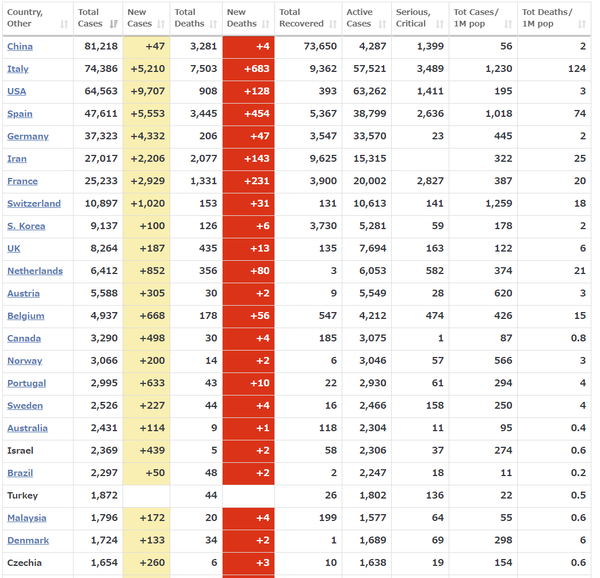Select Canada's total cases value 3,290
The width and height of the screenshot is (600, 578).
(104, 338)
